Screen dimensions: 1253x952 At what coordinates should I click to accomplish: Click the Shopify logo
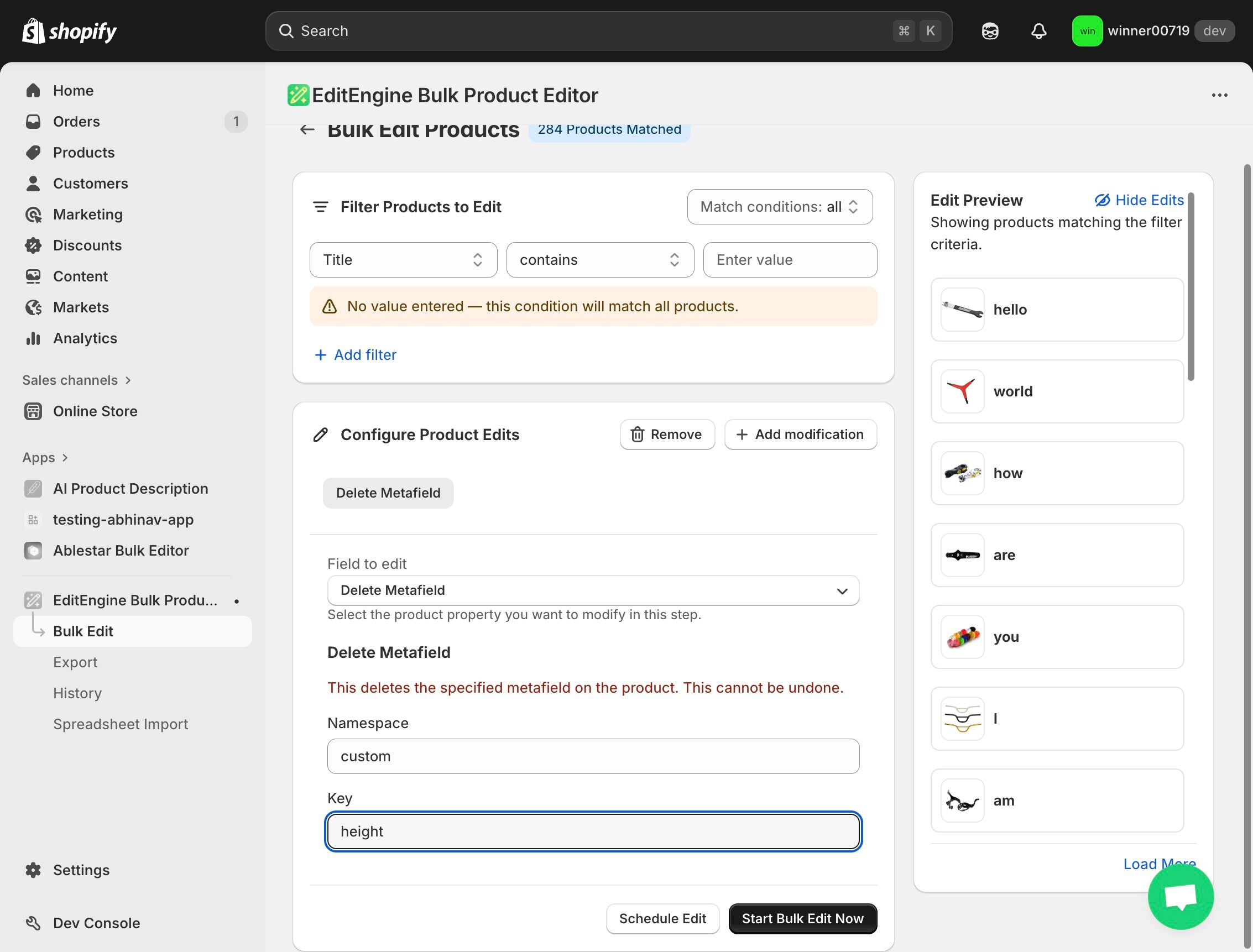point(69,31)
